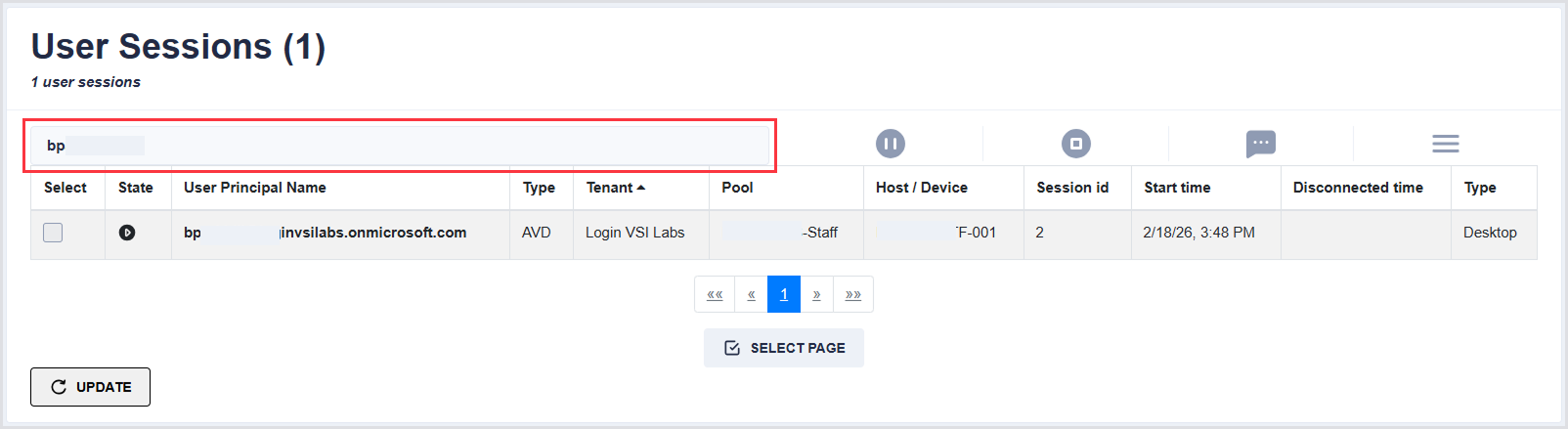
Task: Click the pause session icon
Action: [890, 144]
